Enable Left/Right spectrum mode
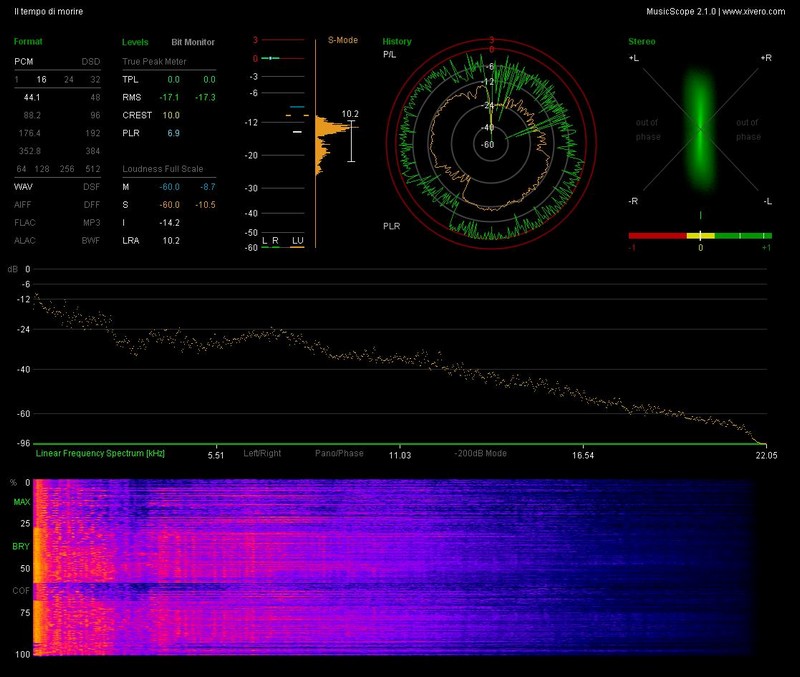 (262, 453)
